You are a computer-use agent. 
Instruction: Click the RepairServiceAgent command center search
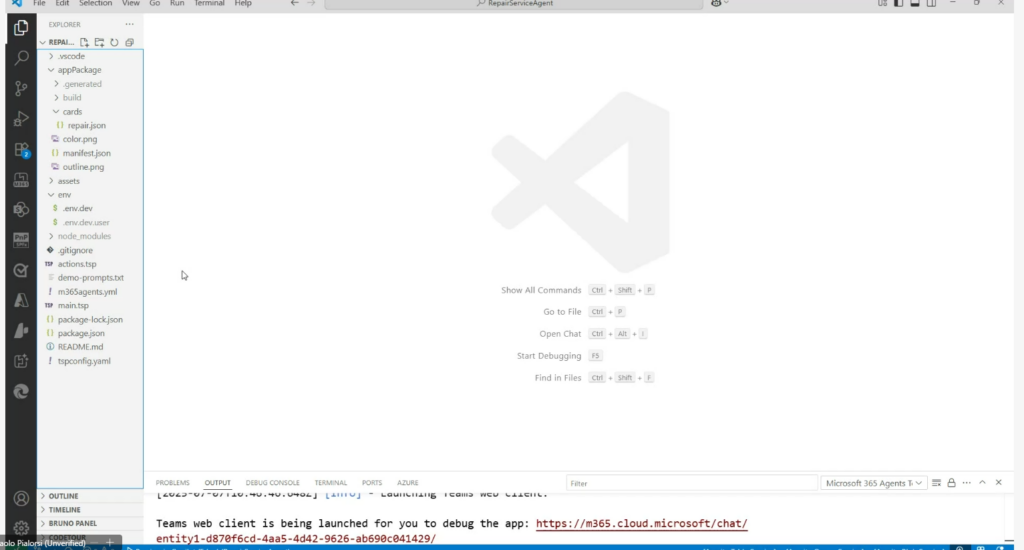point(514,3)
